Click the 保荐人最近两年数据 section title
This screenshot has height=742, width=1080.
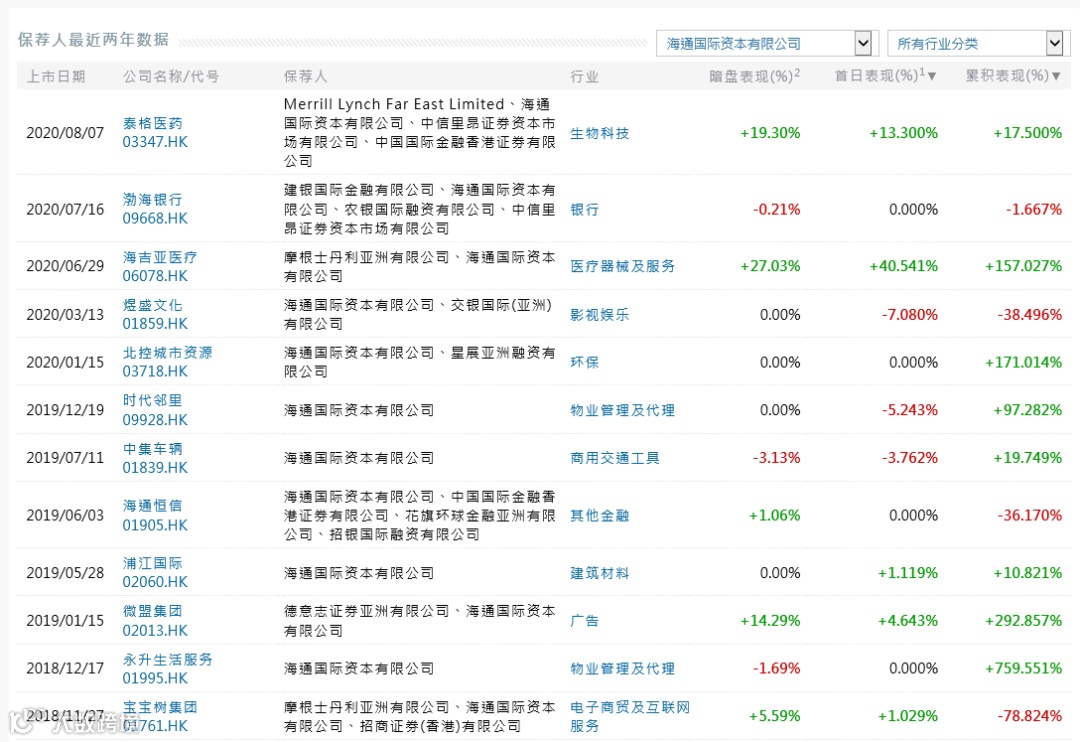(x=93, y=39)
